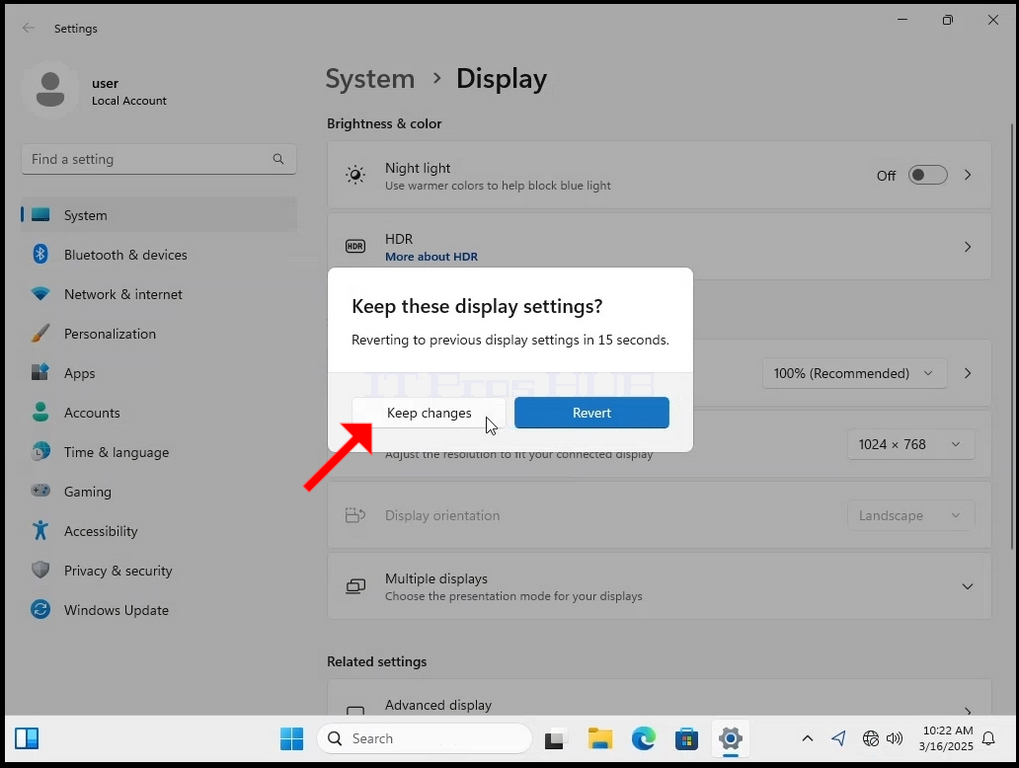Open the notification bell

coord(988,739)
